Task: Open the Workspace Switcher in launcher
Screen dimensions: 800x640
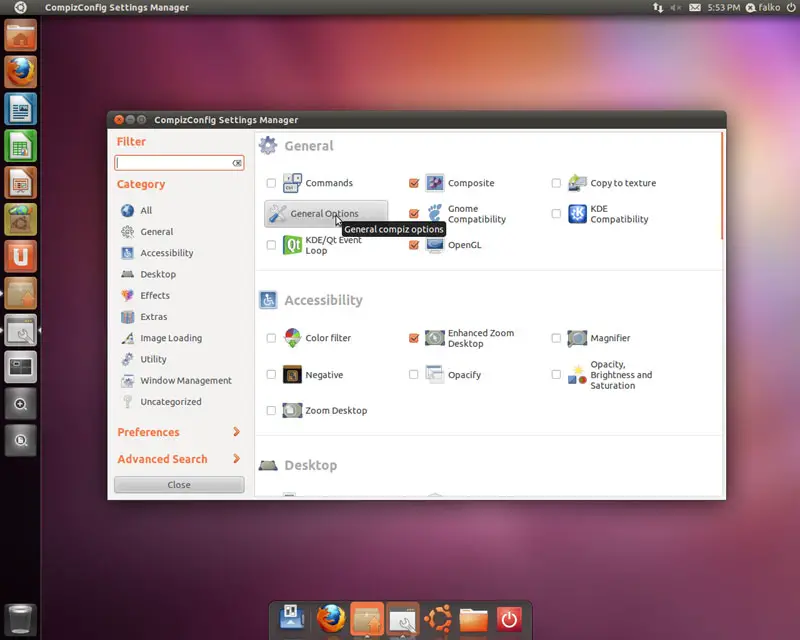Action: coord(20,367)
